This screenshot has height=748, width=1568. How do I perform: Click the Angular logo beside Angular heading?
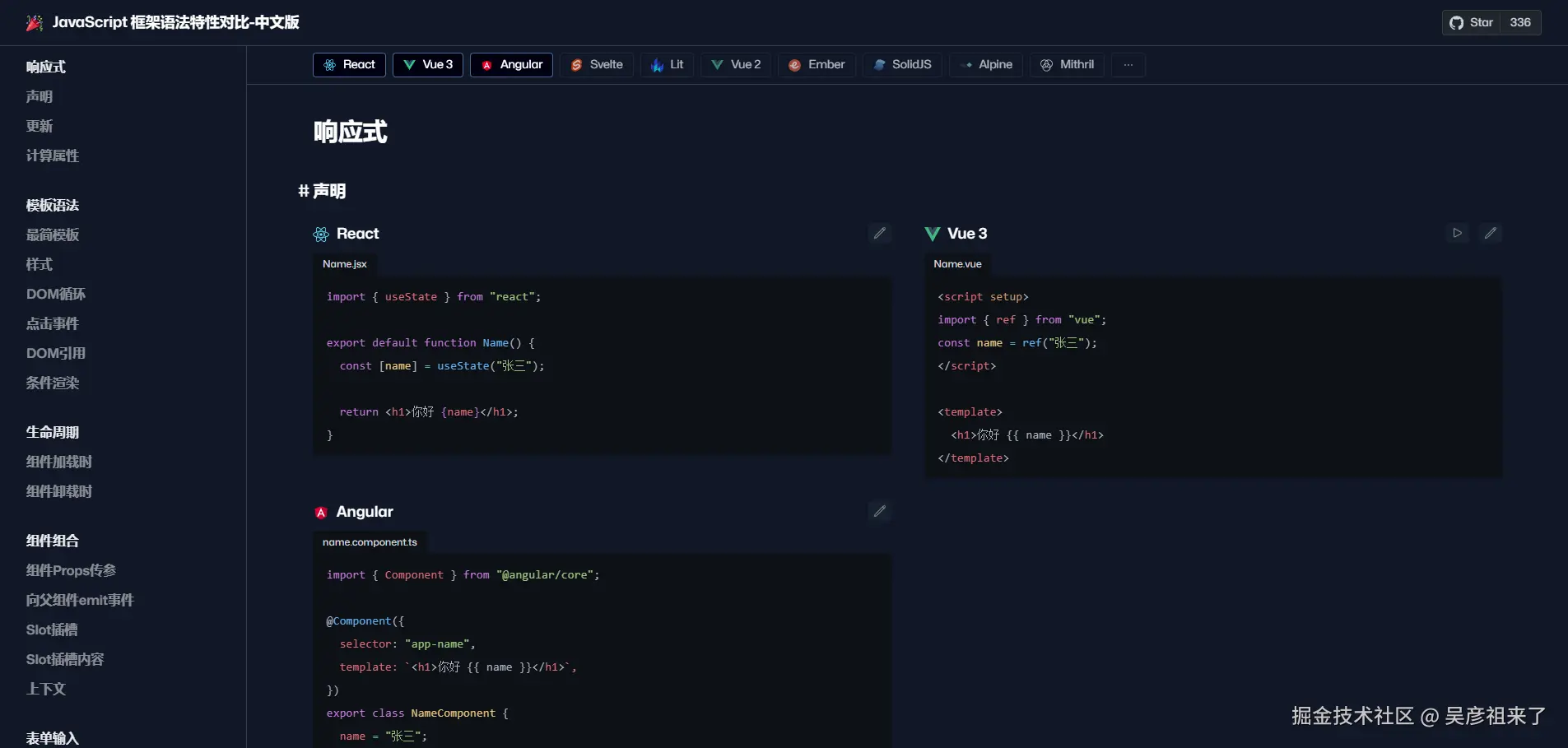[321, 513]
